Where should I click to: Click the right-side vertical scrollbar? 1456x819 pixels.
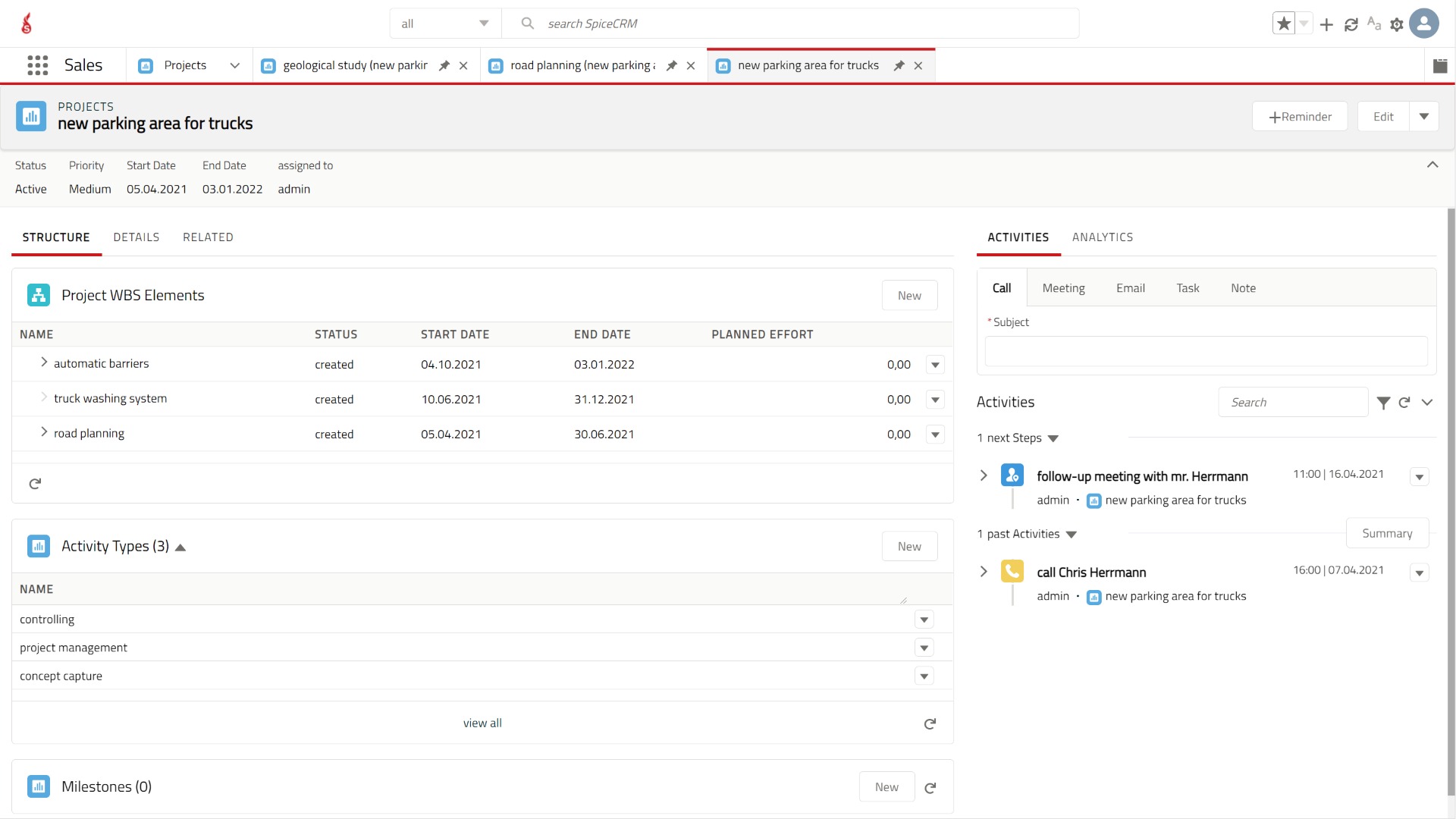(x=1451, y=500)
